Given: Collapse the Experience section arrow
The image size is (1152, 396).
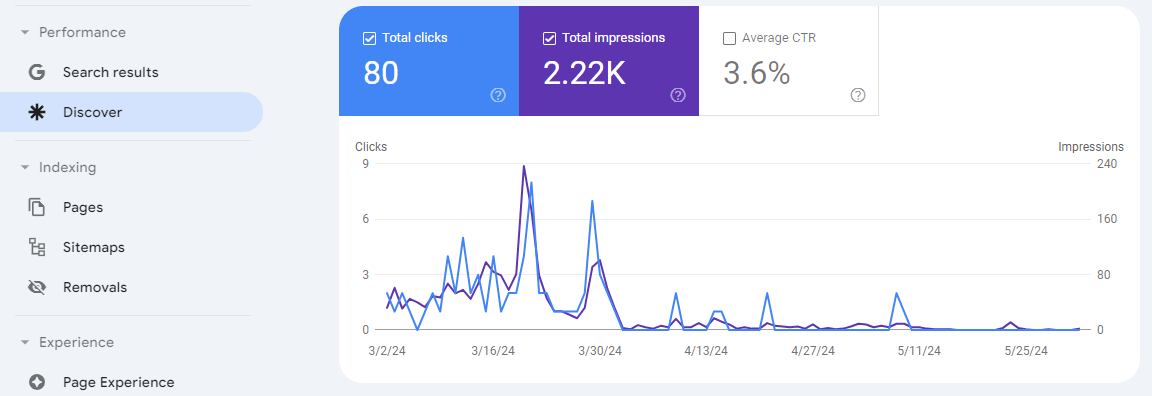Looking at the screenshot, I should [25, 342].
